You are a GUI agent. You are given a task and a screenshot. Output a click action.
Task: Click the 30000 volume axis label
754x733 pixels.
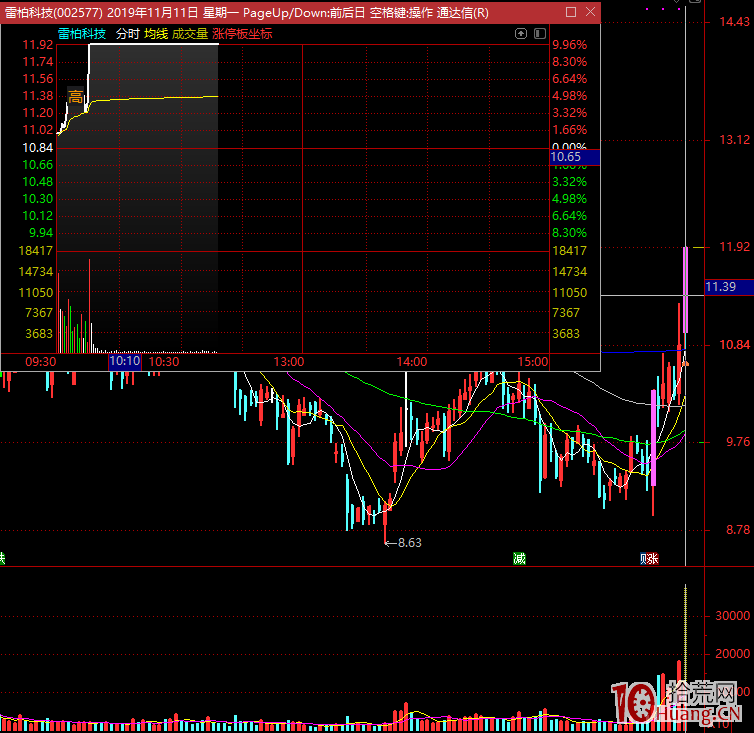pos(733,616)
